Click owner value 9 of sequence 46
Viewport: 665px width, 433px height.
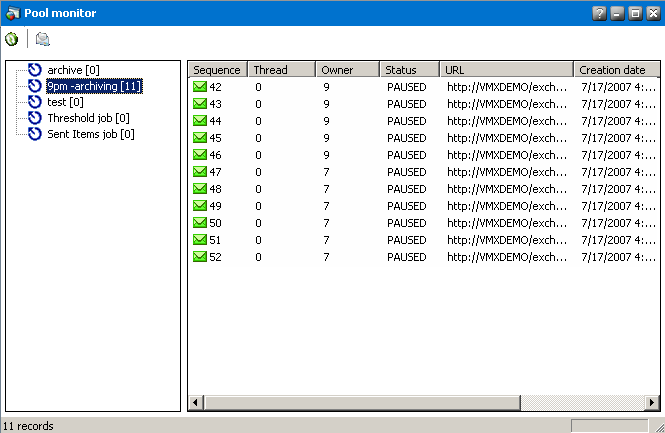point(326,155)
